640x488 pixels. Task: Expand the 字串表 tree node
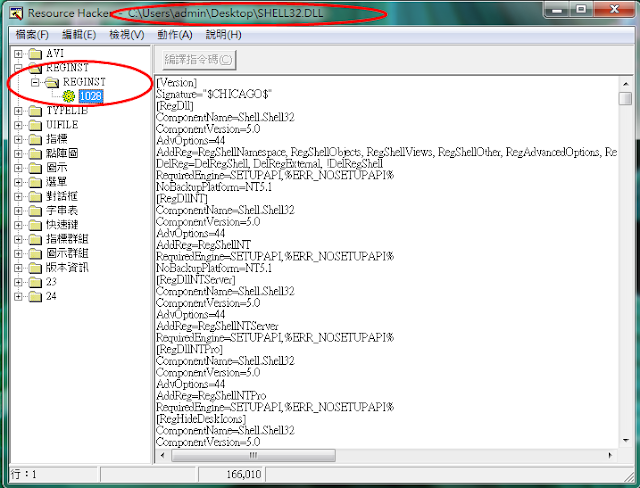click(18, 211)
